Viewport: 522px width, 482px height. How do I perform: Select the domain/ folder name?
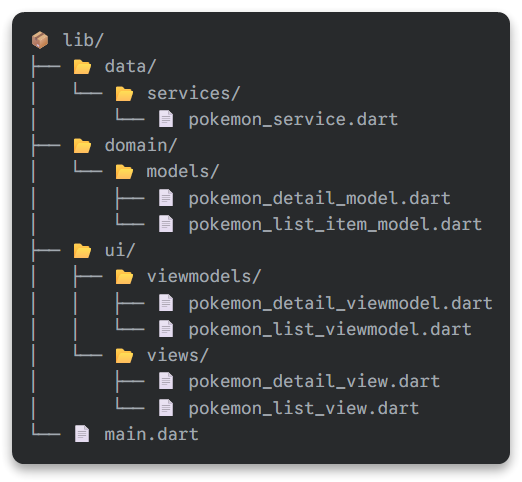[141, 146]
